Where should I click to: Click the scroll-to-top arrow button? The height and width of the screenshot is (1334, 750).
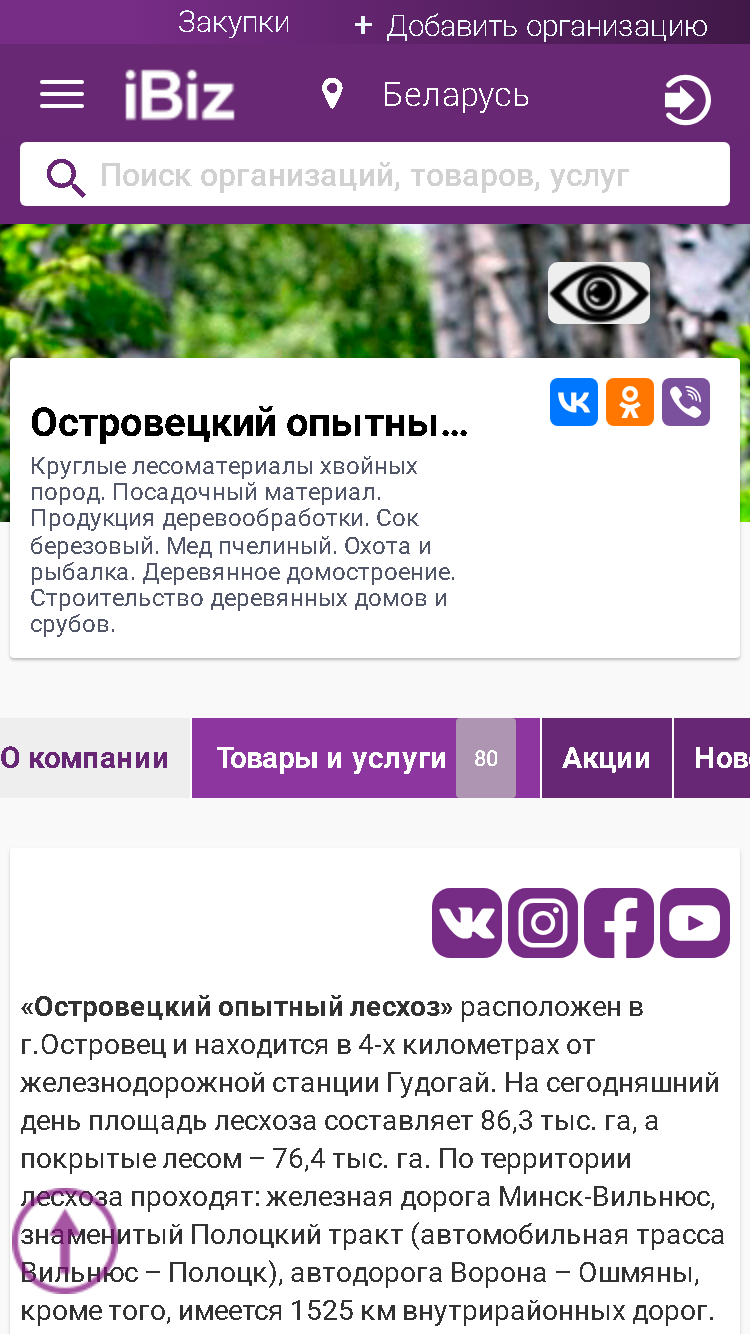tap(65, 1241)
